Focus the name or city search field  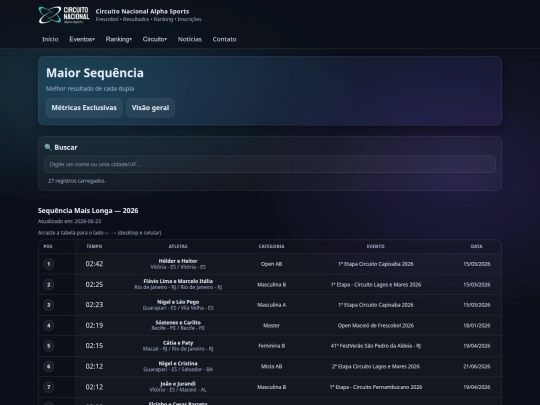pyautogui.click(x=270, y=164)
